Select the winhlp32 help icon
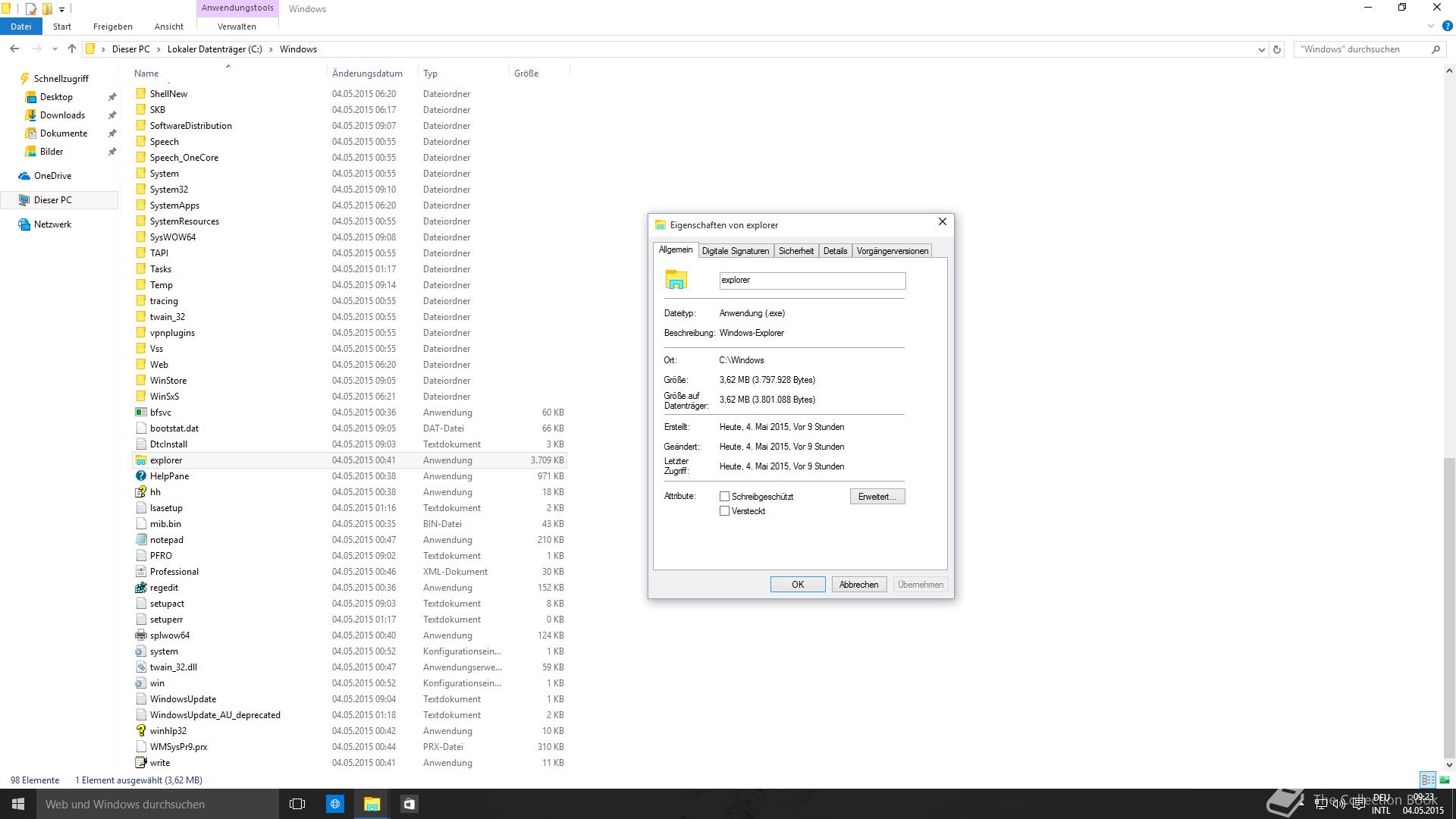Image resolution: width=1456 pixels, height=819 pixels. [x=140, y=731]
